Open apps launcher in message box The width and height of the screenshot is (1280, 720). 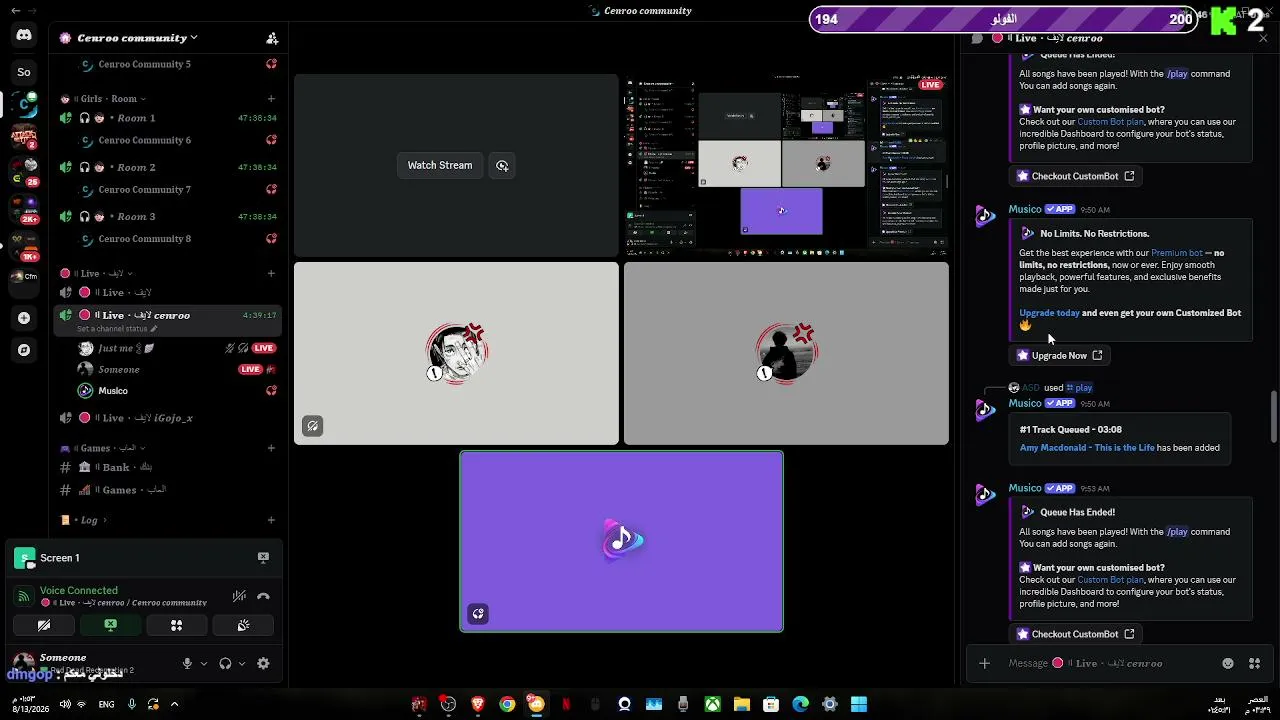(1255, 663)
